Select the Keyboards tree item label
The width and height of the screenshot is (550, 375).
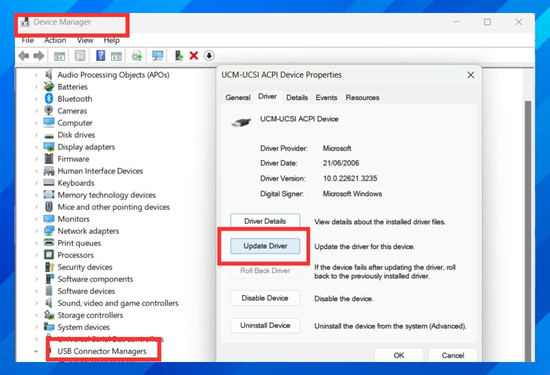pos(76,183)
